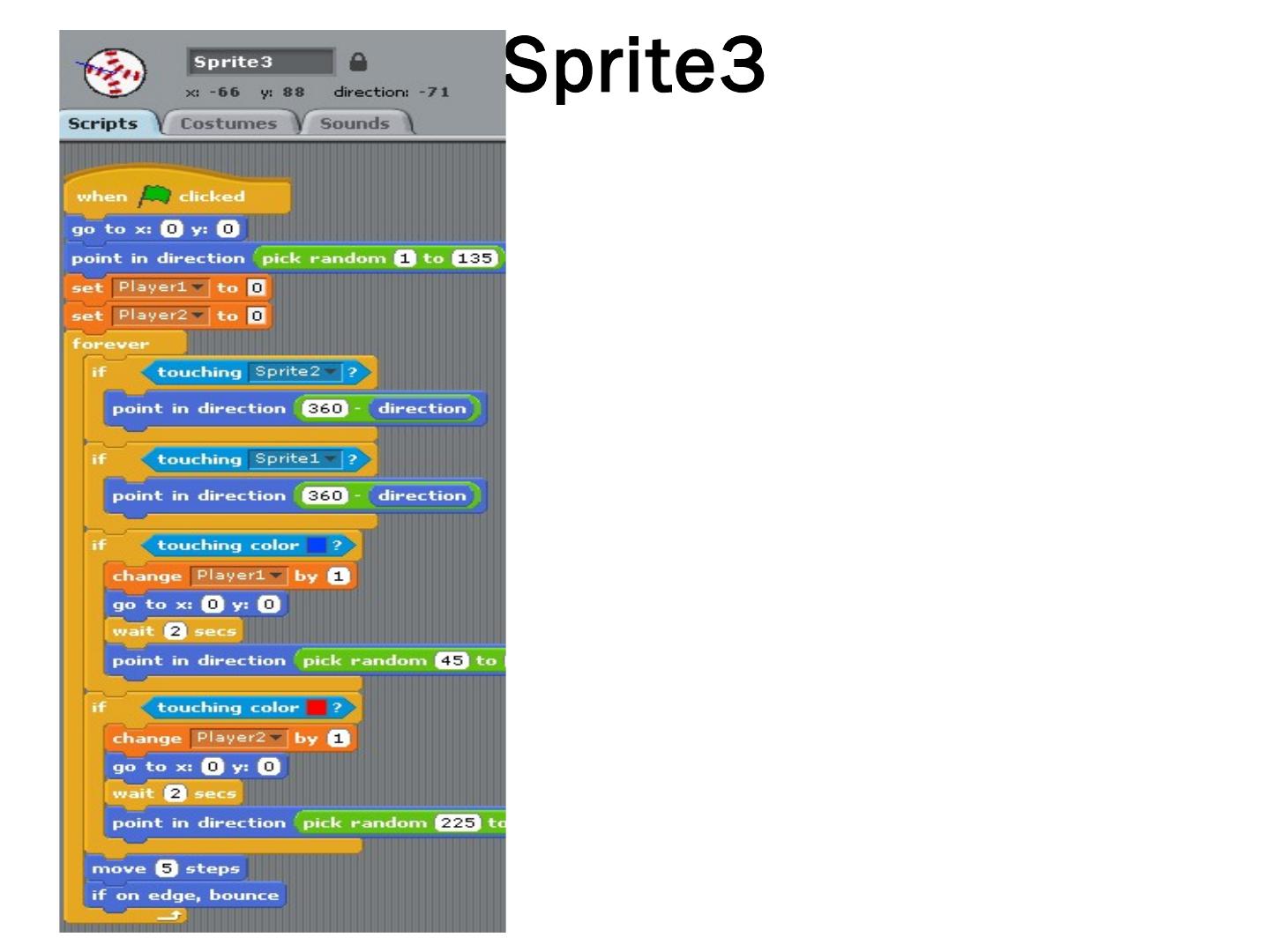Click the 1 field in pick random 1 to 135
The image size is (1270, 952).
click(404, 258)
